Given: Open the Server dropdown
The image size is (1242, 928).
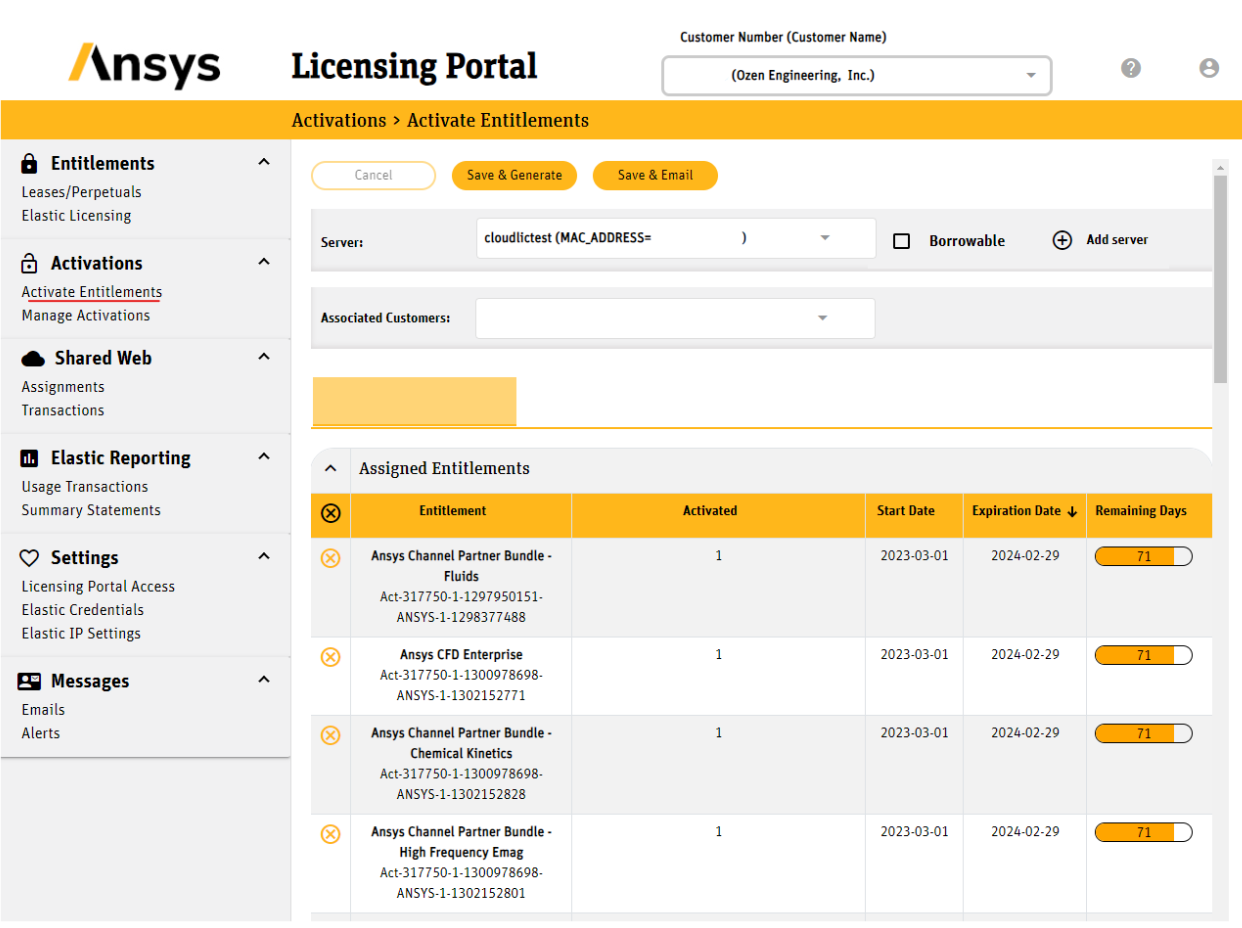Looking at the screenshot, I should (825, 238).
